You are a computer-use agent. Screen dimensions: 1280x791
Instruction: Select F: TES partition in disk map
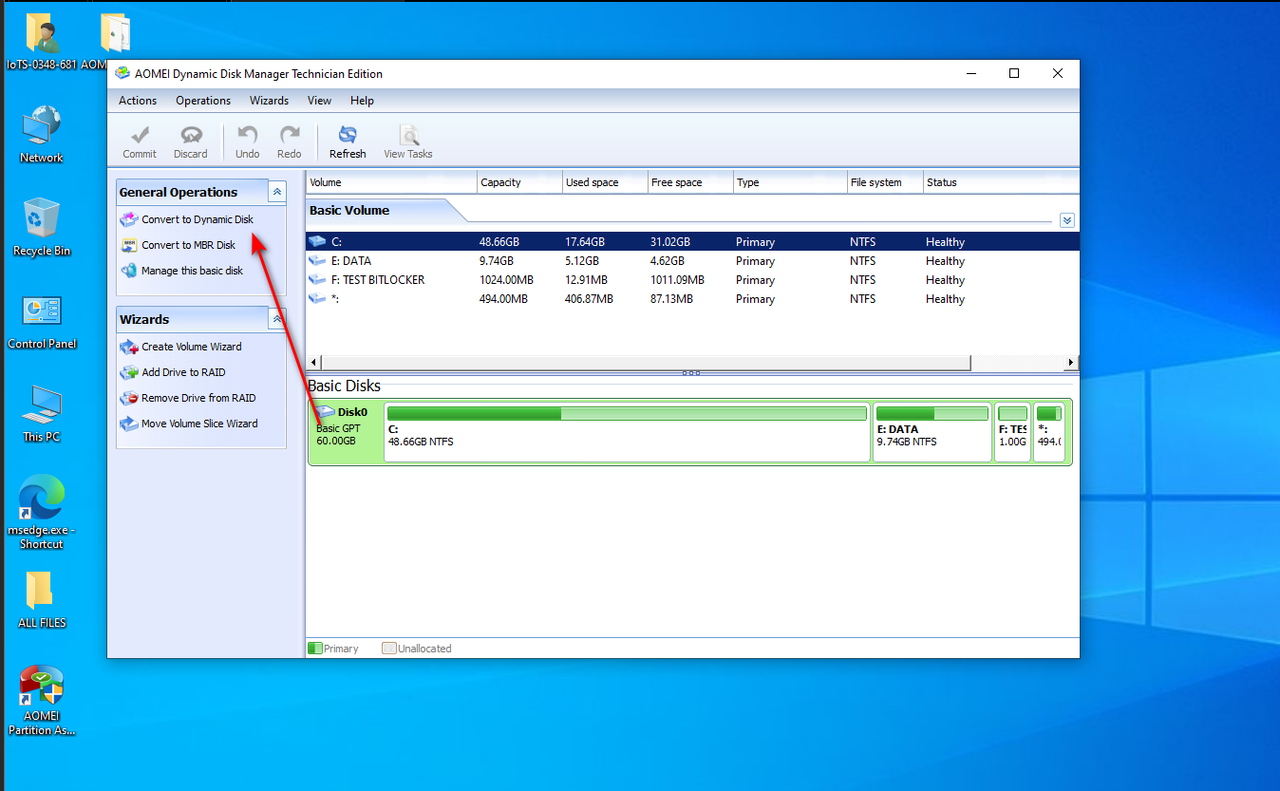click(1012, 433)
